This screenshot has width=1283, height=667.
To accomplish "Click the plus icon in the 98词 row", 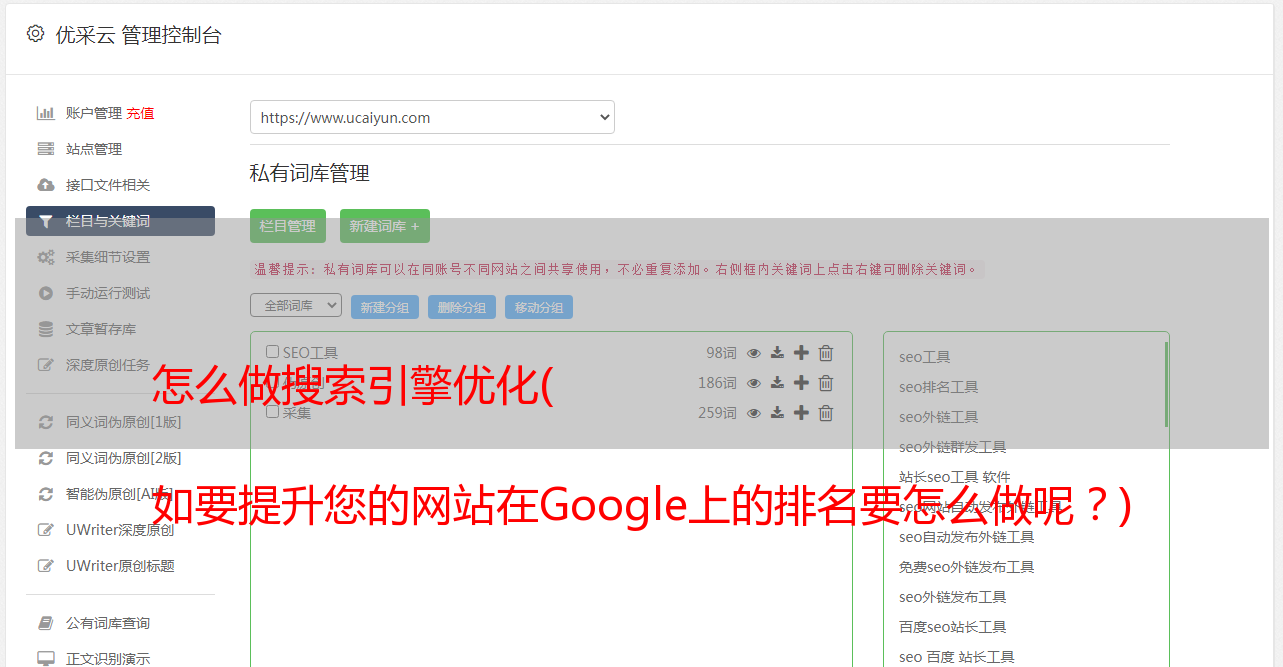I will (801, 353).
